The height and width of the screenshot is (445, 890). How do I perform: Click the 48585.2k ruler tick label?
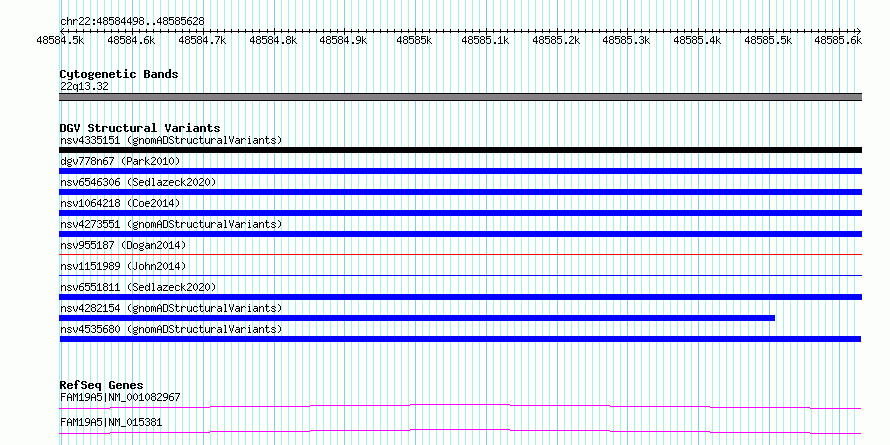pos(556,40)
